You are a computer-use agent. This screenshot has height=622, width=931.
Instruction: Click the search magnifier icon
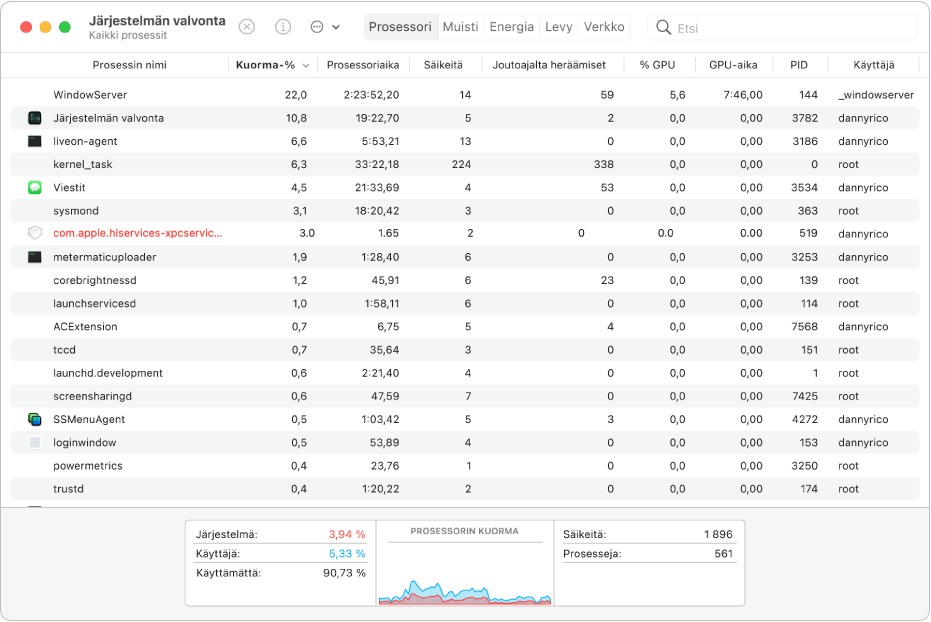point(663,27)
